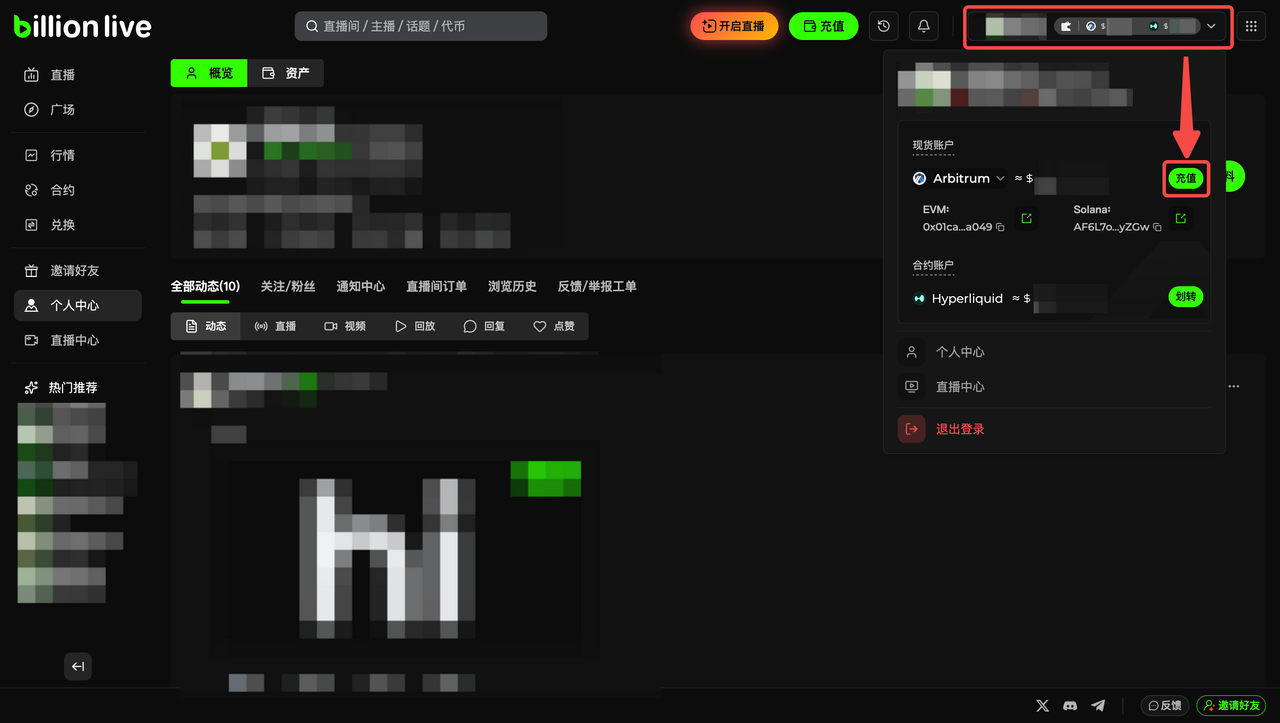This screenshot has height=723, width=1280.
Task: Open EVM address external link icon
Action: [x=1026, y=218]
